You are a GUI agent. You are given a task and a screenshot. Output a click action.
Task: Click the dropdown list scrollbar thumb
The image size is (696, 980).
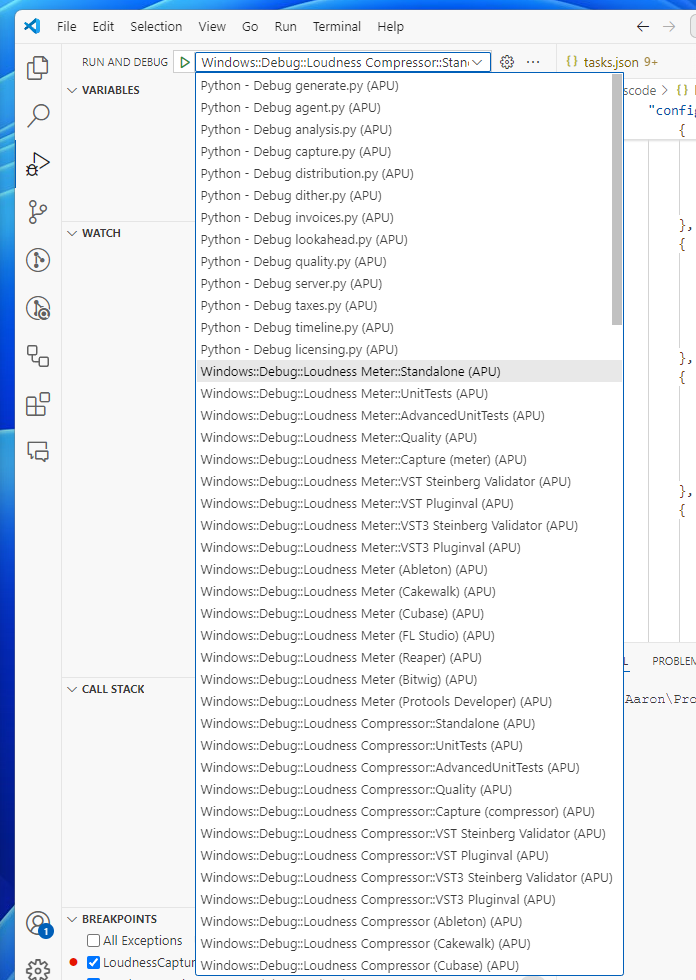[617, 199]
